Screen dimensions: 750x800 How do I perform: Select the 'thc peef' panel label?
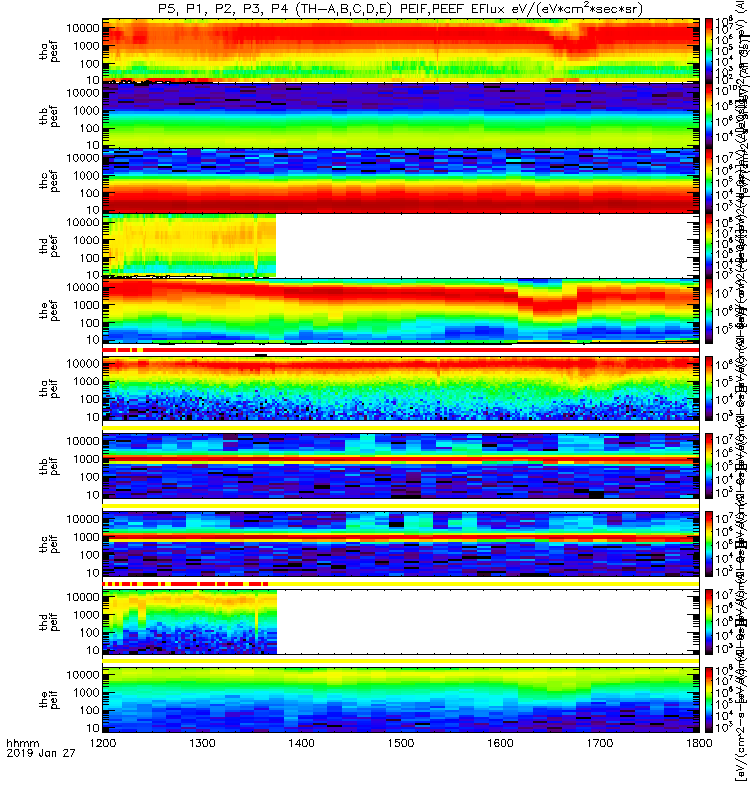pyautogui.click(x=49, y=181)
